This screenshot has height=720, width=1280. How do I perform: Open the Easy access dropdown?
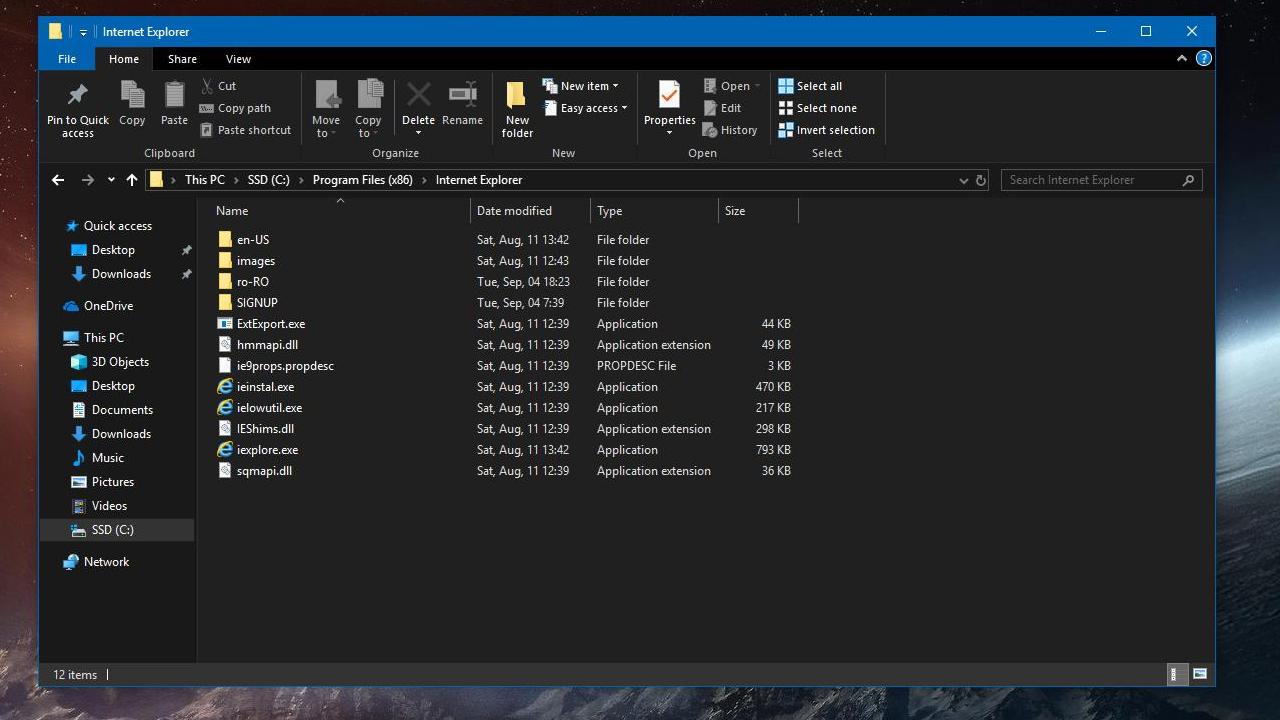[x=585, y=108]
